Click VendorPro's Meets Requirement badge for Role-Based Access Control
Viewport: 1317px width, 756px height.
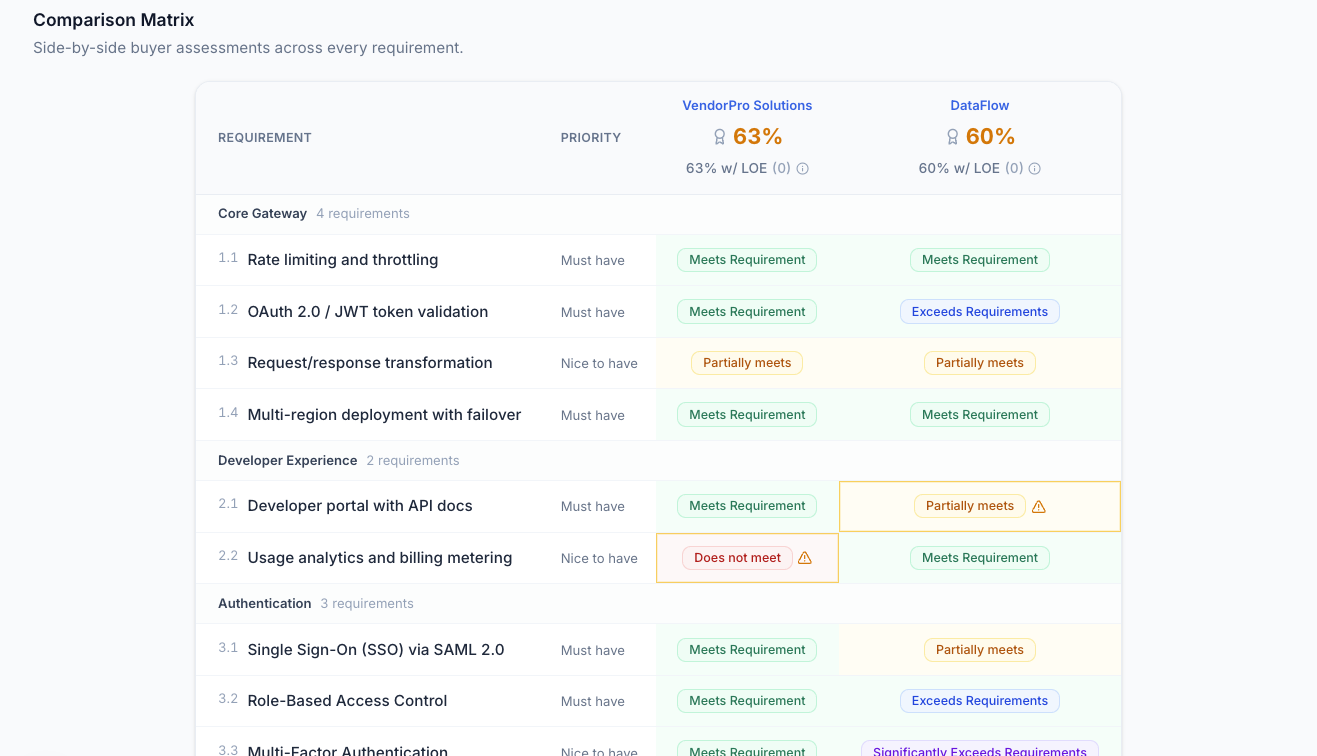(747, 701)
